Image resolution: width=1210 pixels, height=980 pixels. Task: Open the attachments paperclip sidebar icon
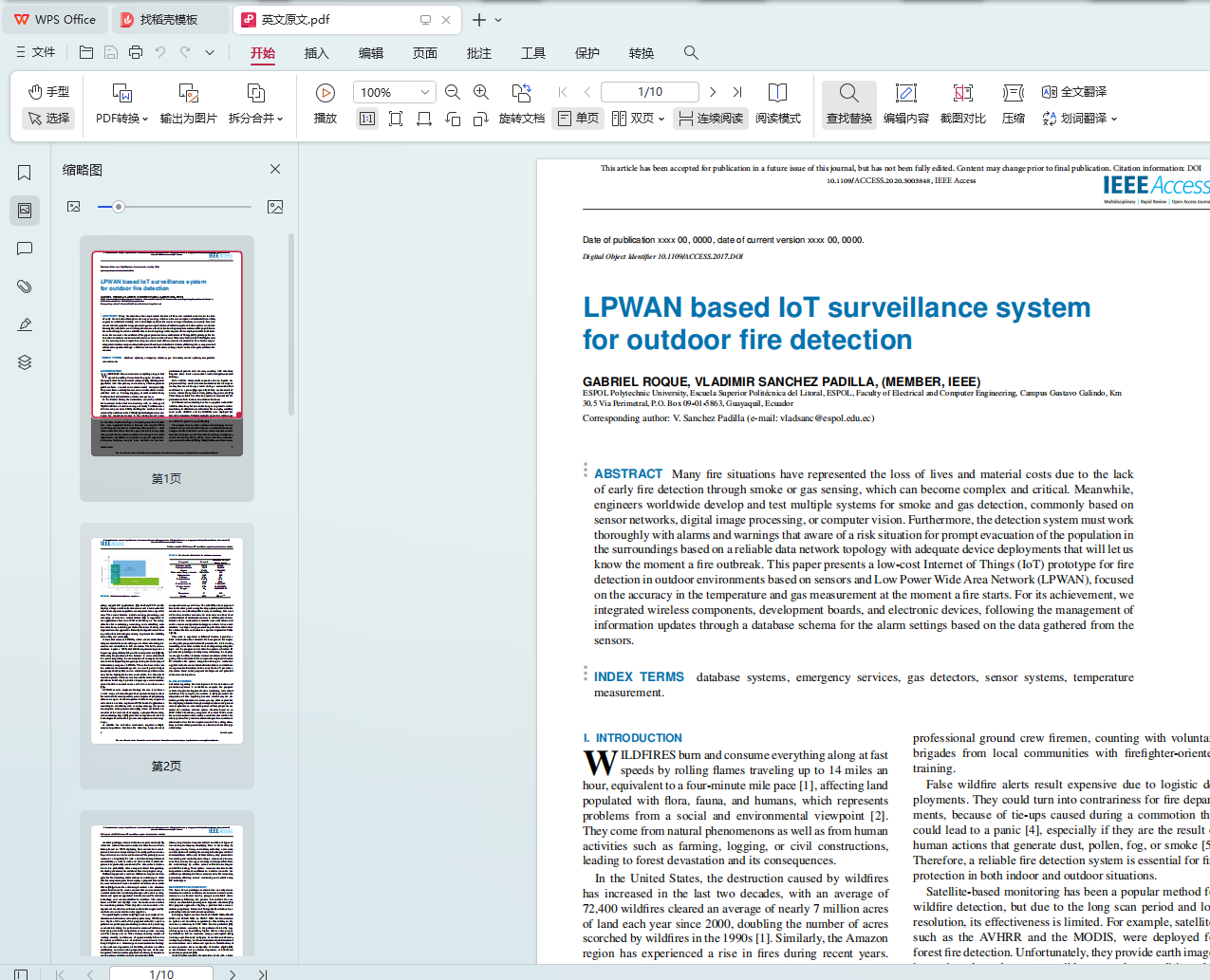(25, 287)
